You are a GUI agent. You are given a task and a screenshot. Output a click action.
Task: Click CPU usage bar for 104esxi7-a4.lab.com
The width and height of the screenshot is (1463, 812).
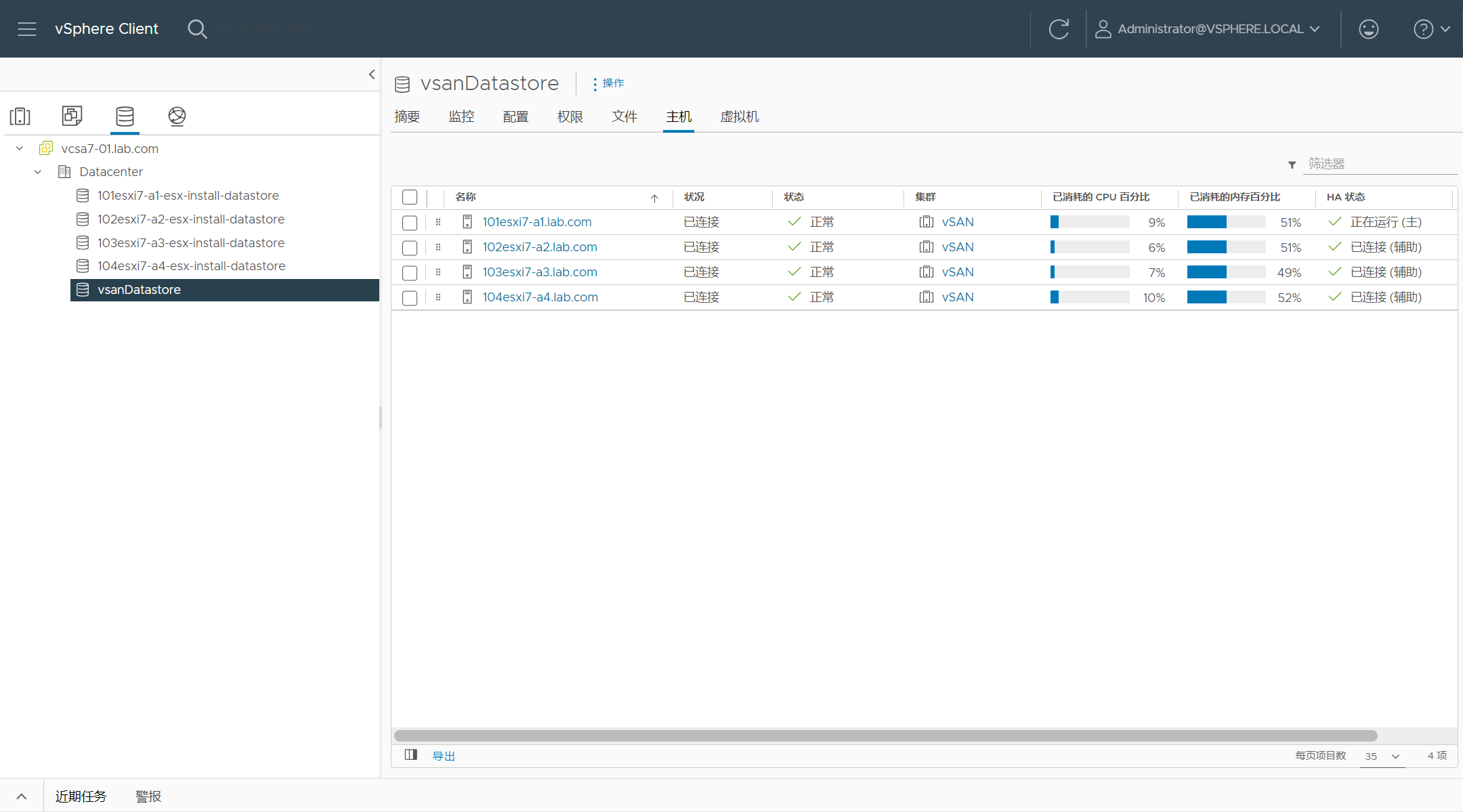[x=1090, y=297]
